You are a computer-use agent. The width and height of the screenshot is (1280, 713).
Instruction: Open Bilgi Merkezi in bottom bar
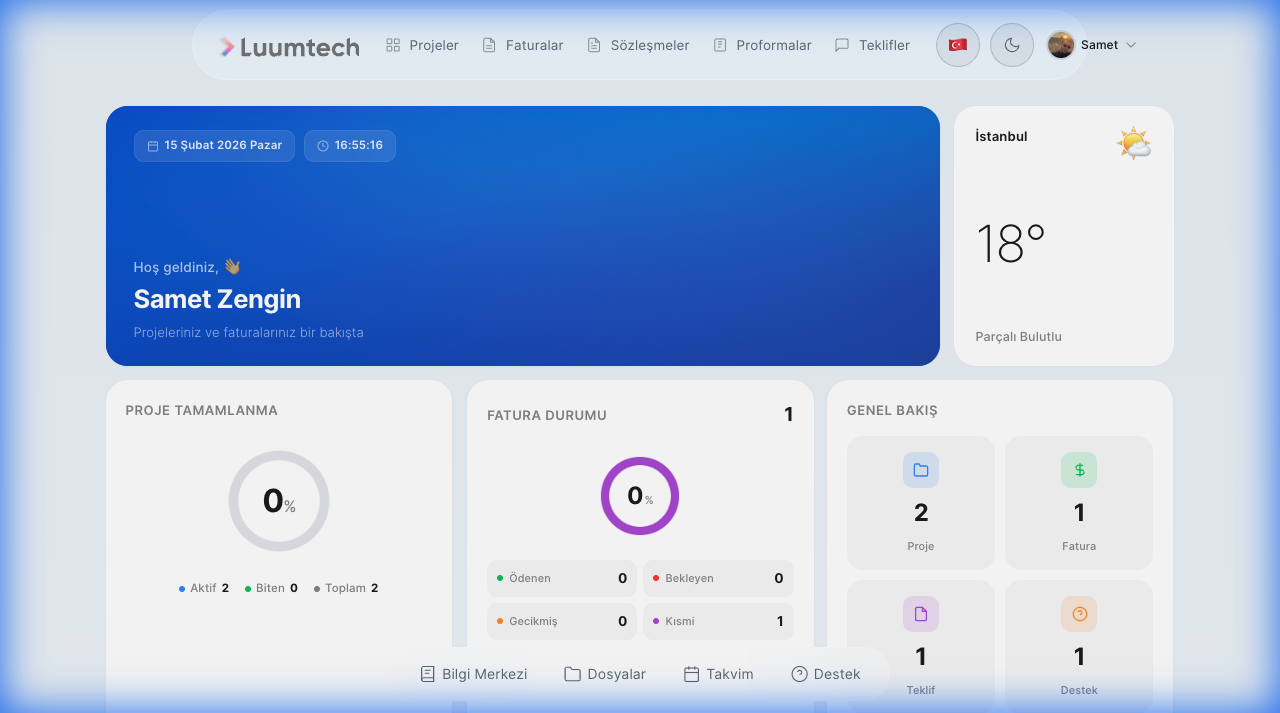(473, 674)
